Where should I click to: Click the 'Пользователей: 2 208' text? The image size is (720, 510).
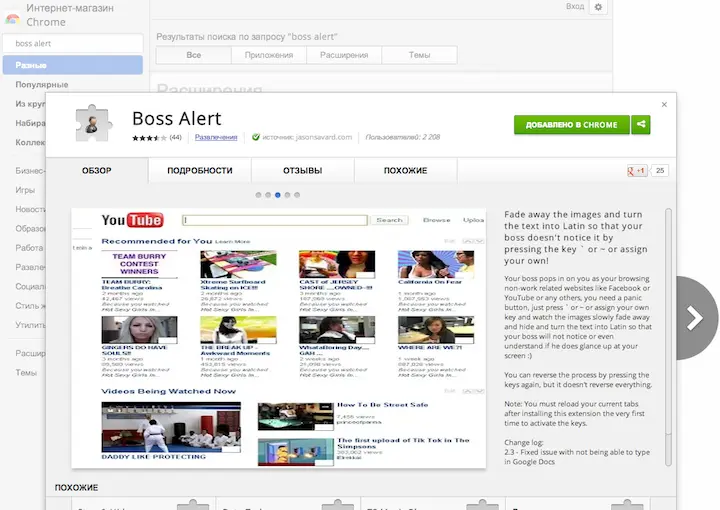coord(403,137)
